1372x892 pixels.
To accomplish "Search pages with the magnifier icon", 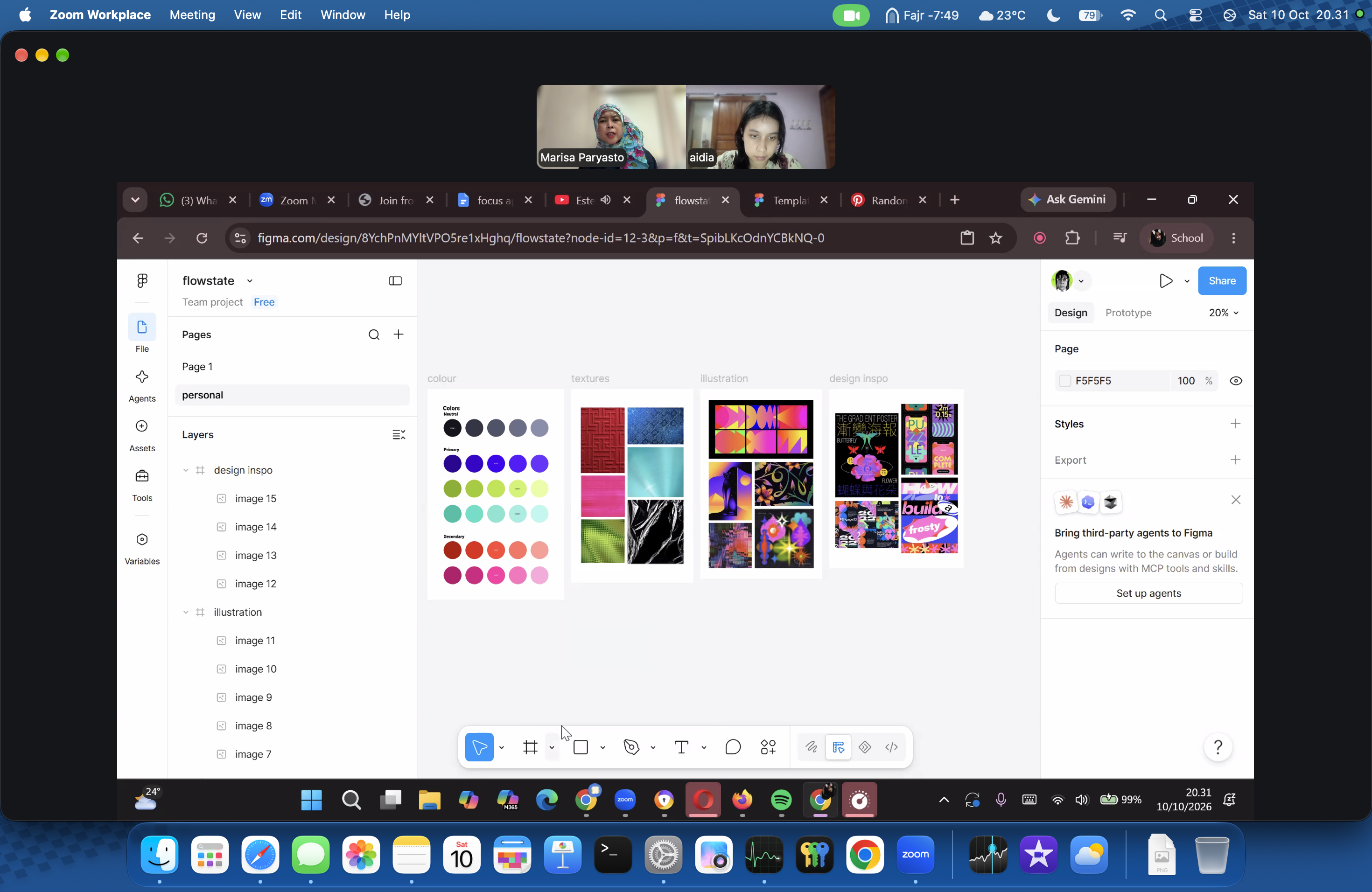I will click(x=374, y=335).
